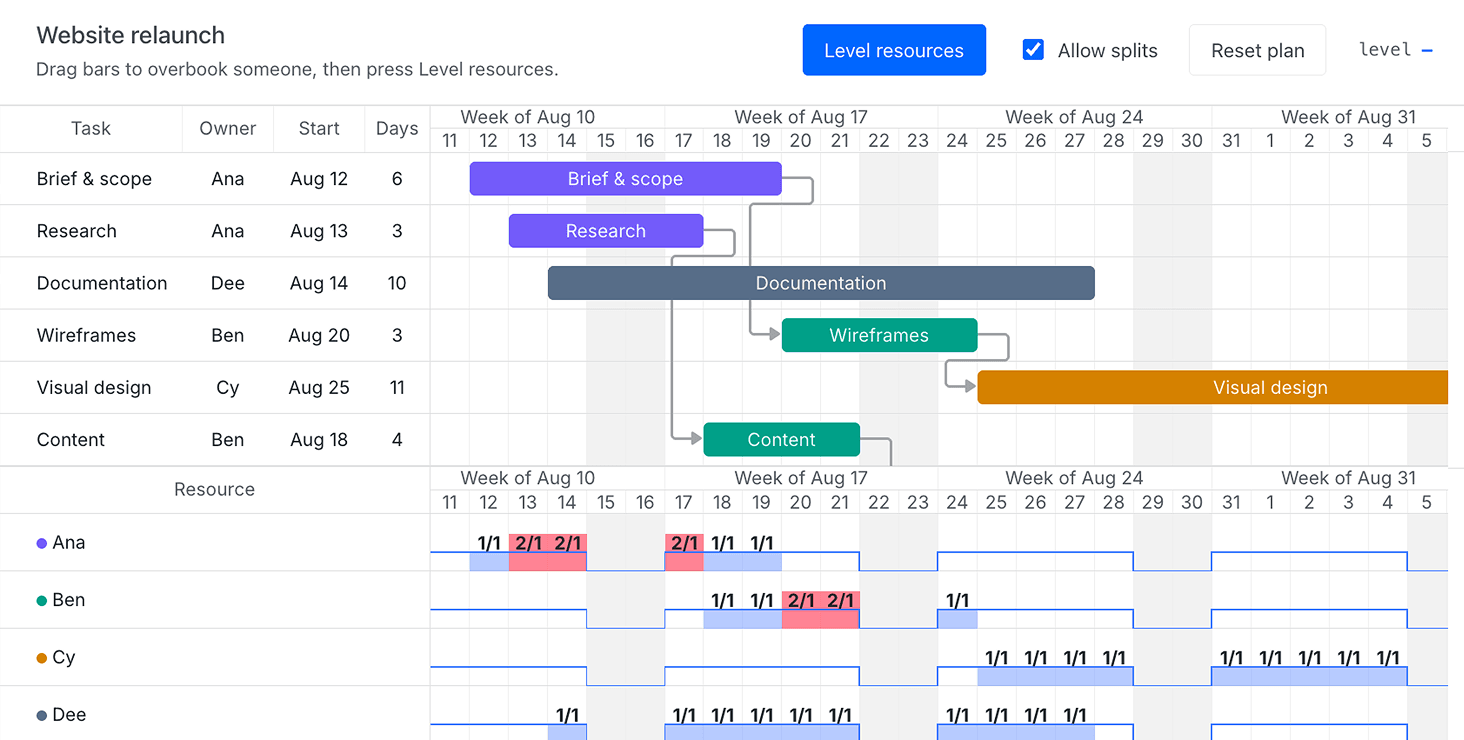Screen dimensions: 1464x740
Task: Click the Dee owner cell for Documentation
Action: (x=228, y=283)
